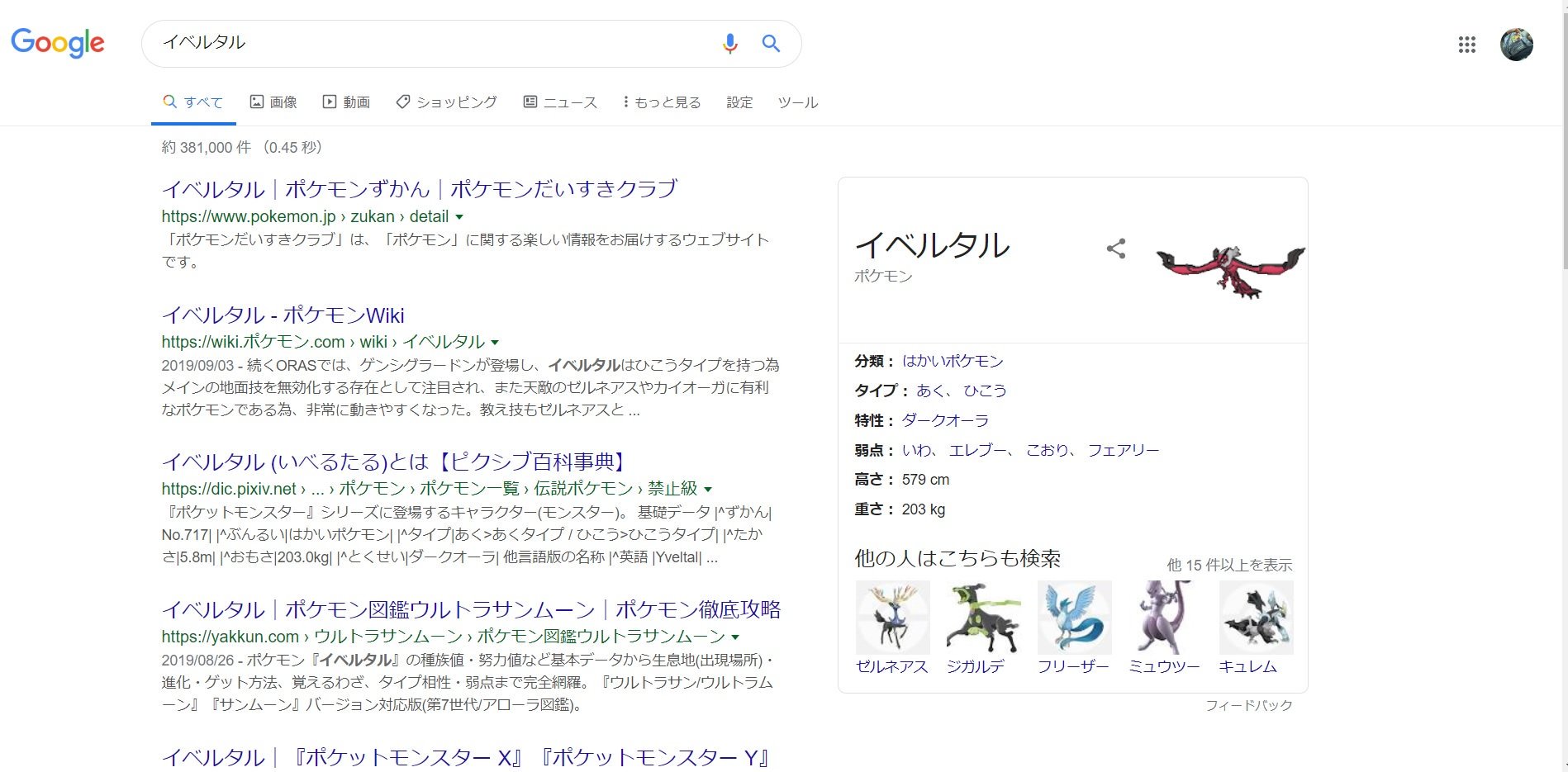
Task: Expand the pokemon.jp result URL dropdown arrow
Action: [459, 217]
